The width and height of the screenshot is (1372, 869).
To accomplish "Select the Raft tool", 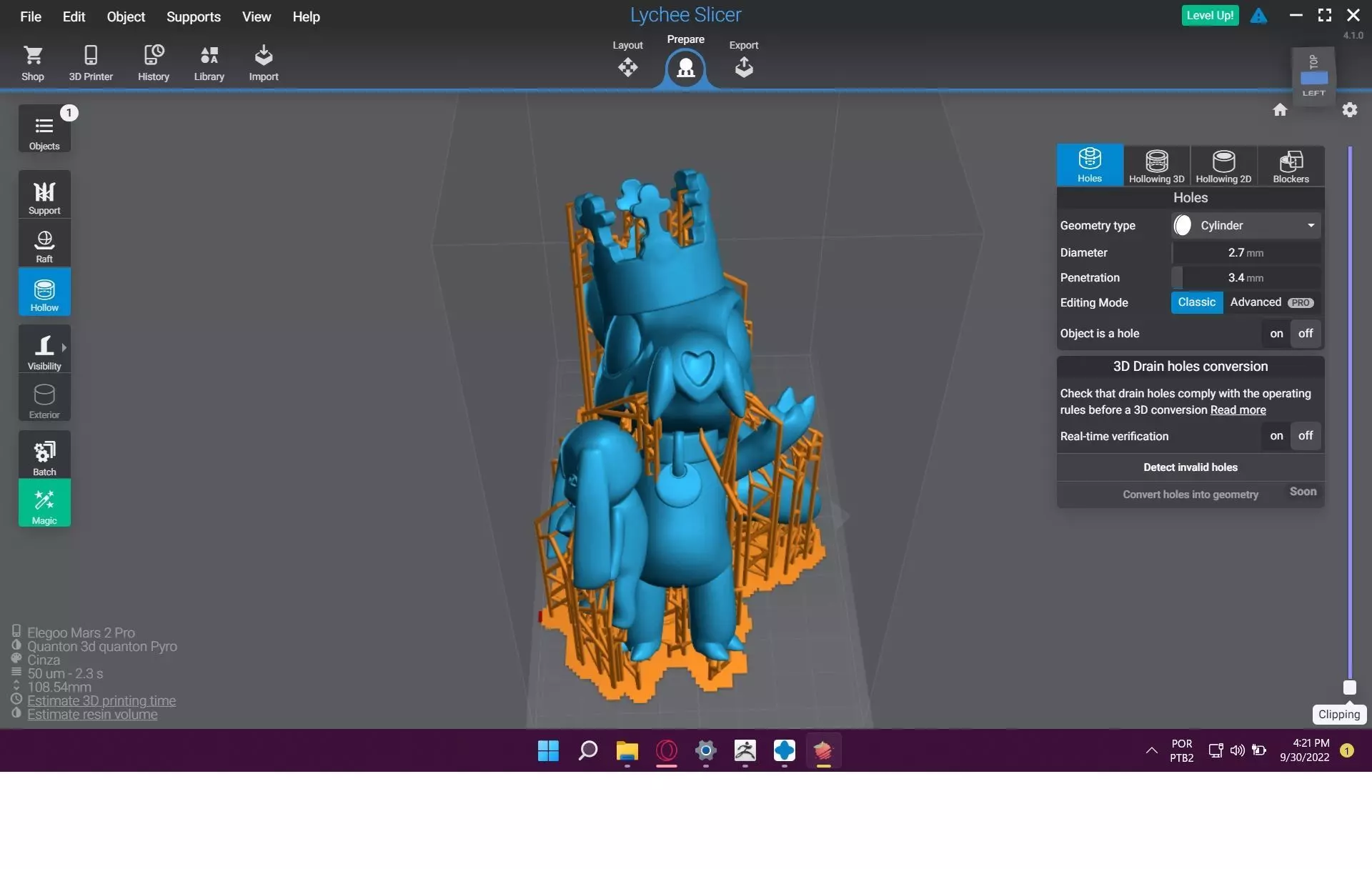I will (x=44, y=243).
